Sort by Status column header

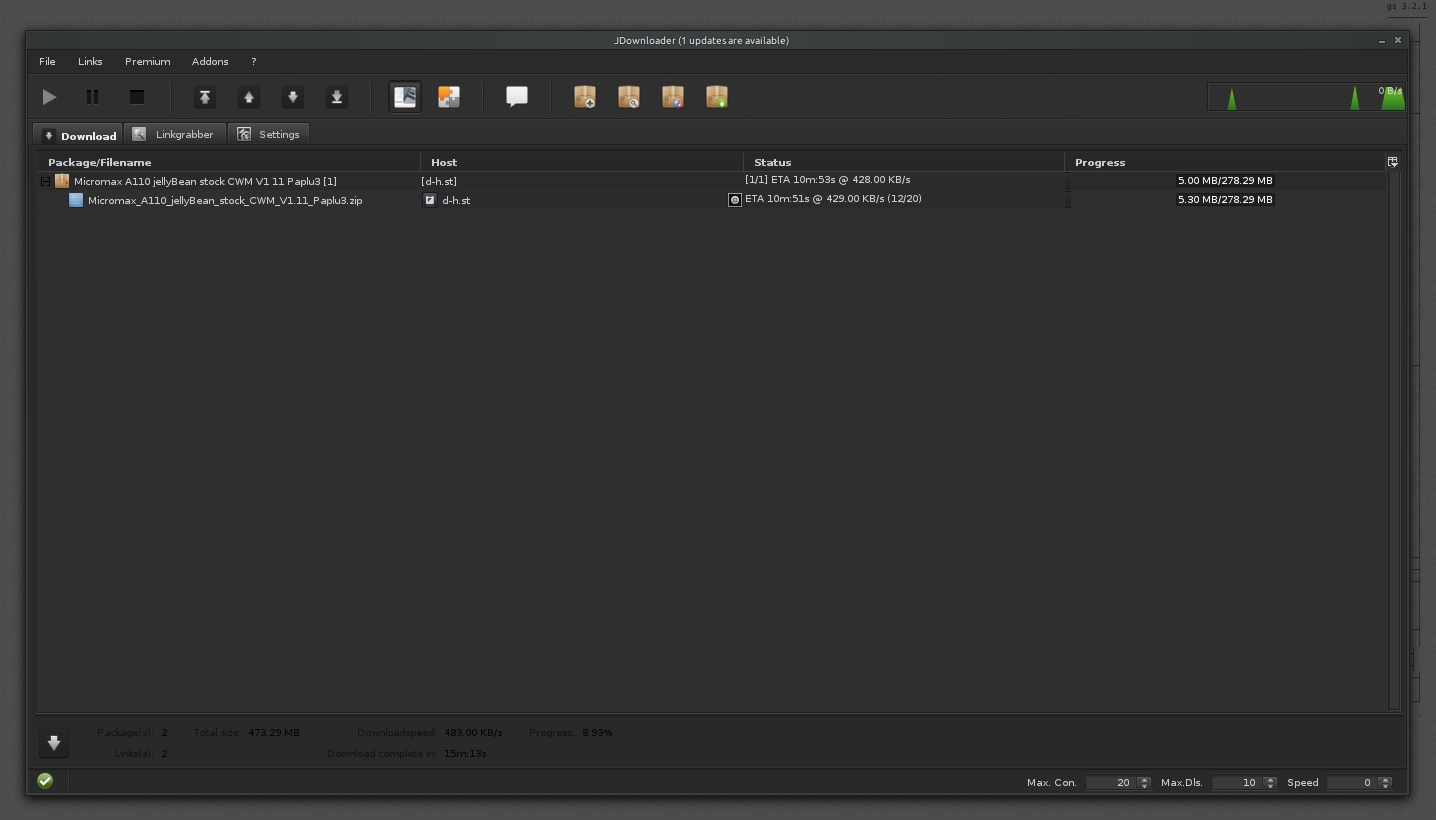904,162
